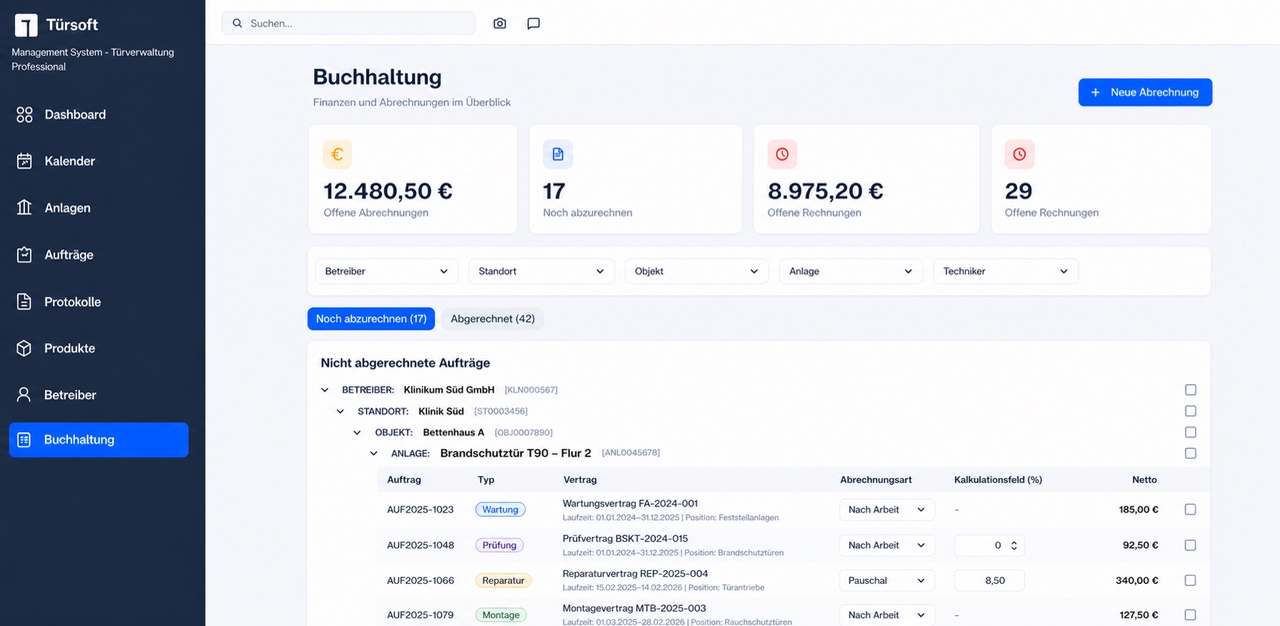This screenshot has width=1280, height=626.
Task: Open the Betreiber filter dropdown
Action: 386,271
